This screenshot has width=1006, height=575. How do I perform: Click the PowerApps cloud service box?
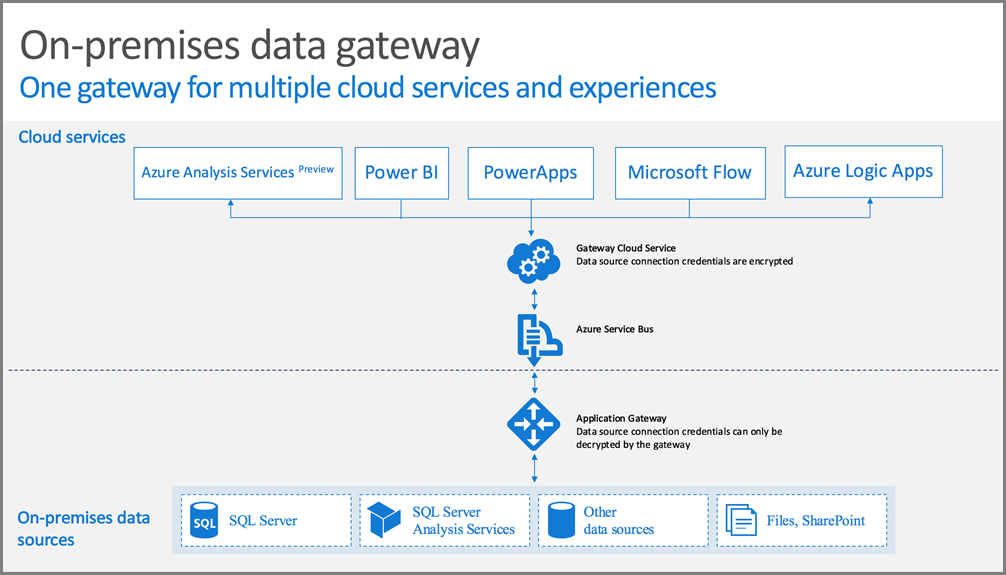coord(531,173)
